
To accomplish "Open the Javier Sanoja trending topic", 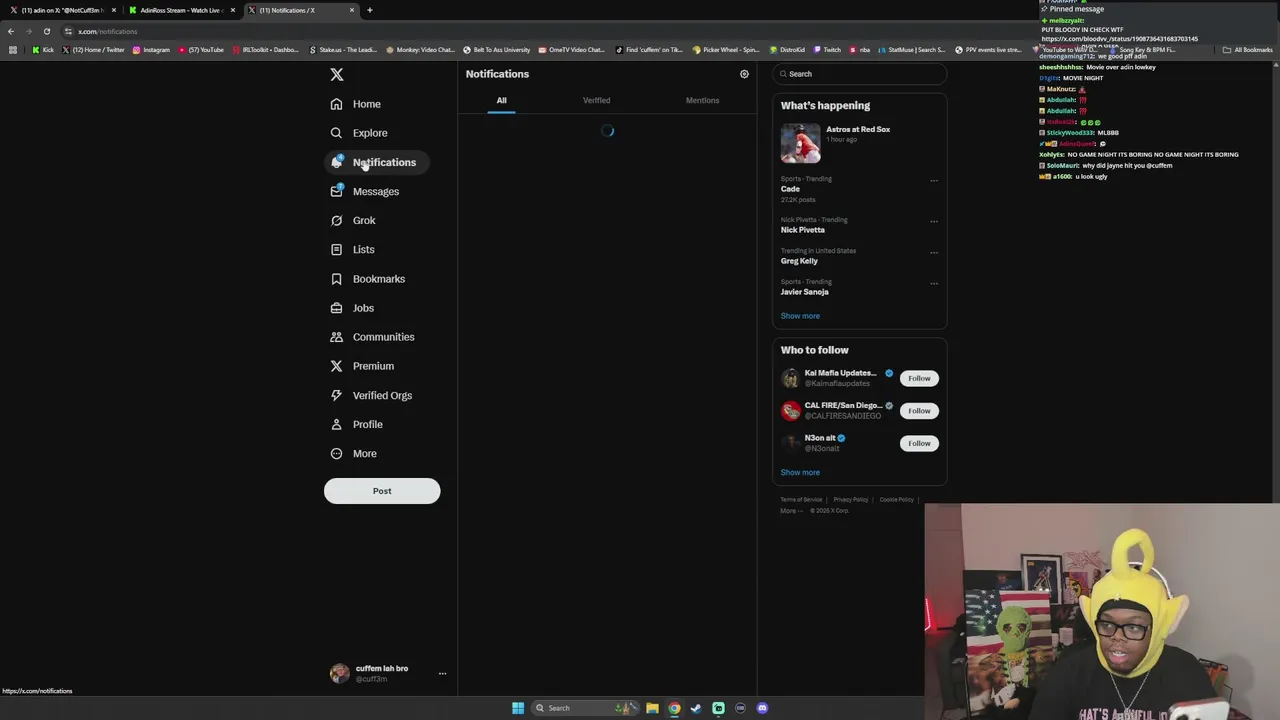I will tap(805, 292).
